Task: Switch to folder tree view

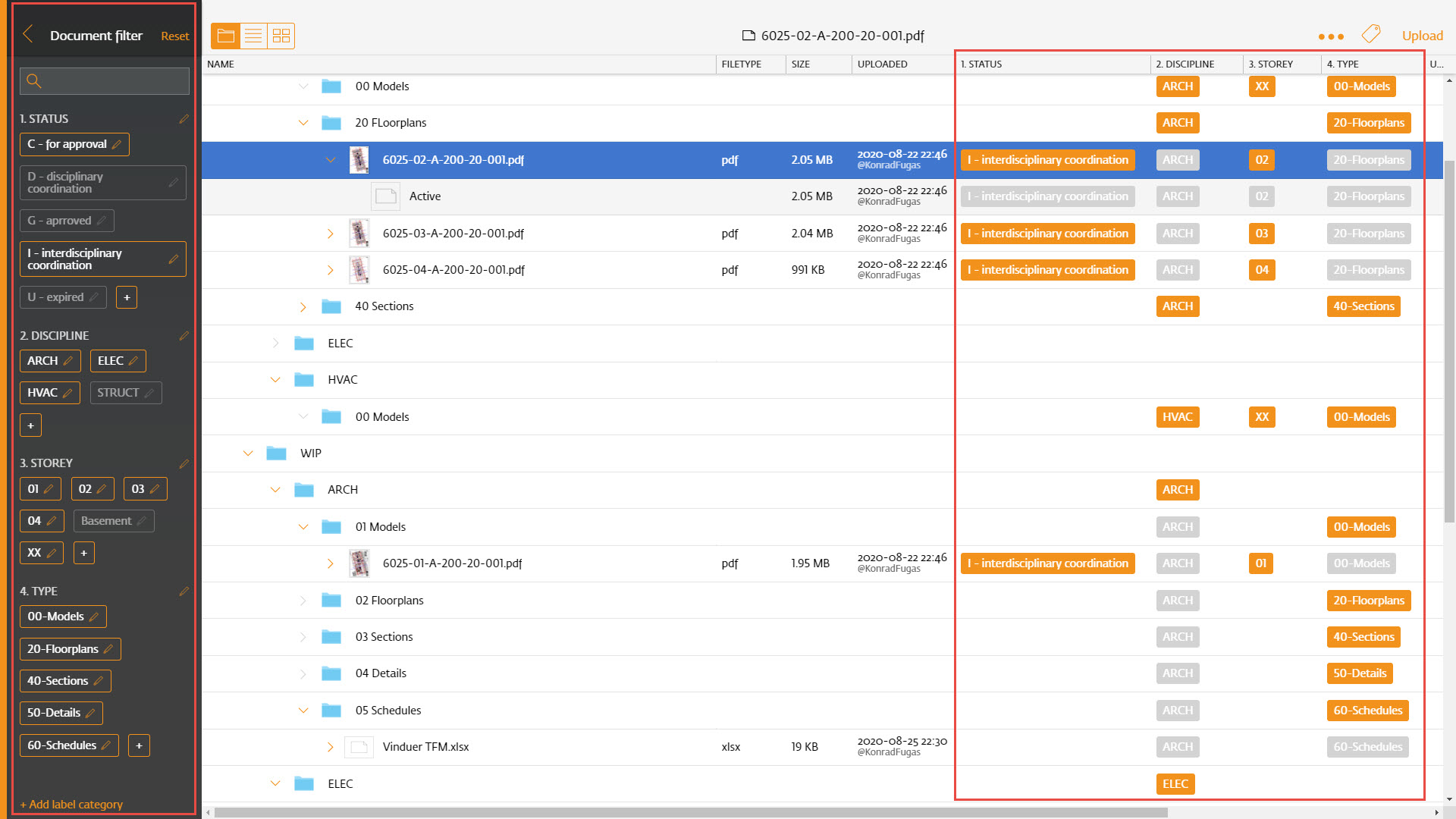Action: tap(225, 36)
